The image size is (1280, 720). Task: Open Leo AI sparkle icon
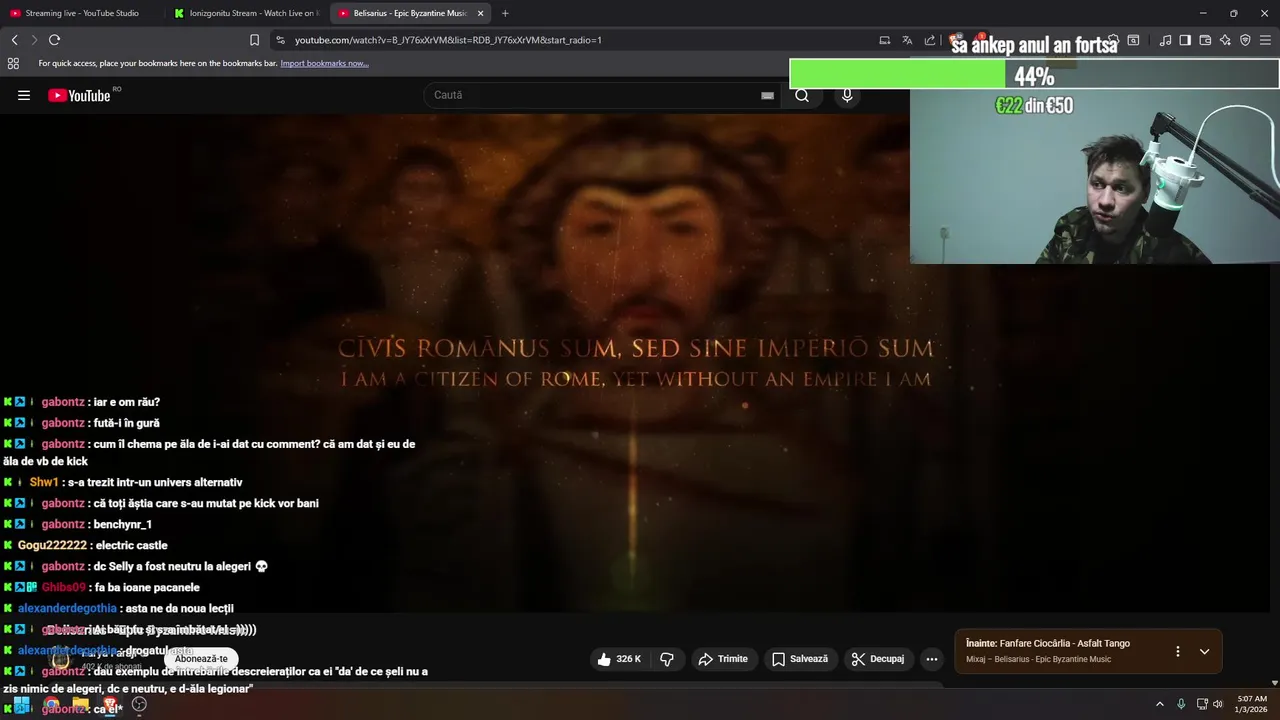click(x=1225, y=40)
